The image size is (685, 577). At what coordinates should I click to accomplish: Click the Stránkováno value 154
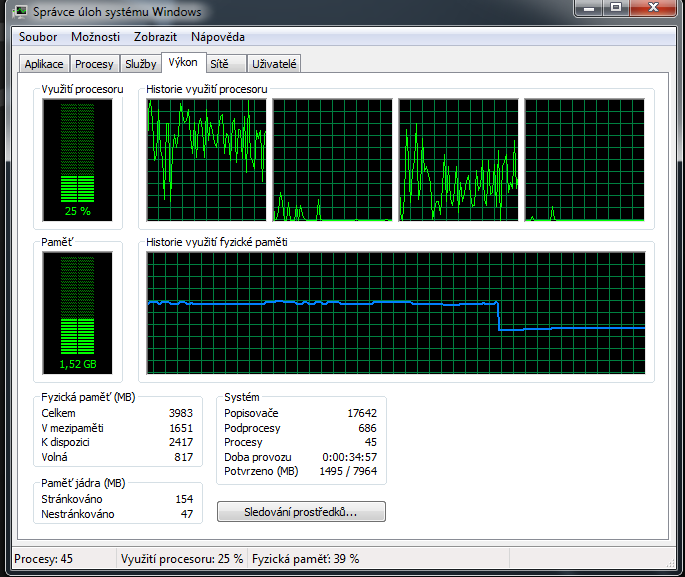(x=184, y=499)
